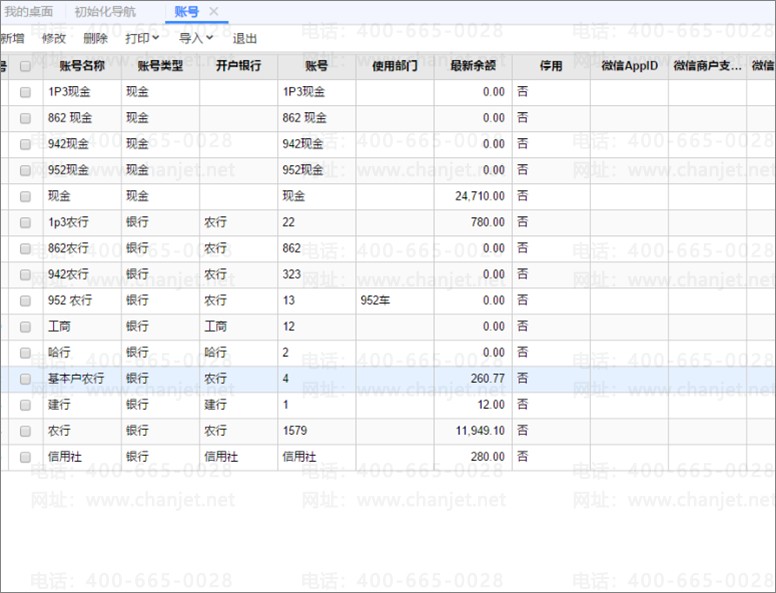This screenshot has height=593, width=776.
Task: Select account name 942农行
Action: [x=68, y=275]
